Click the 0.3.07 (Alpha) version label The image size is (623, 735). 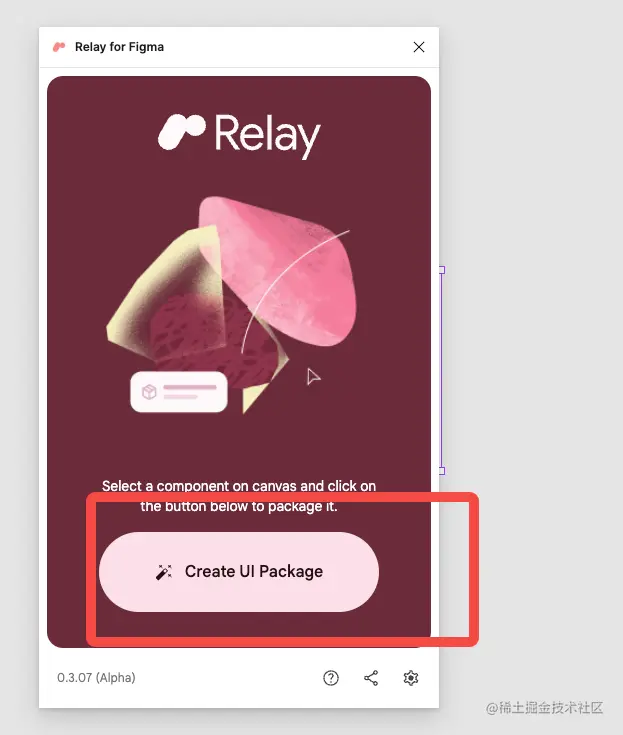96,678
